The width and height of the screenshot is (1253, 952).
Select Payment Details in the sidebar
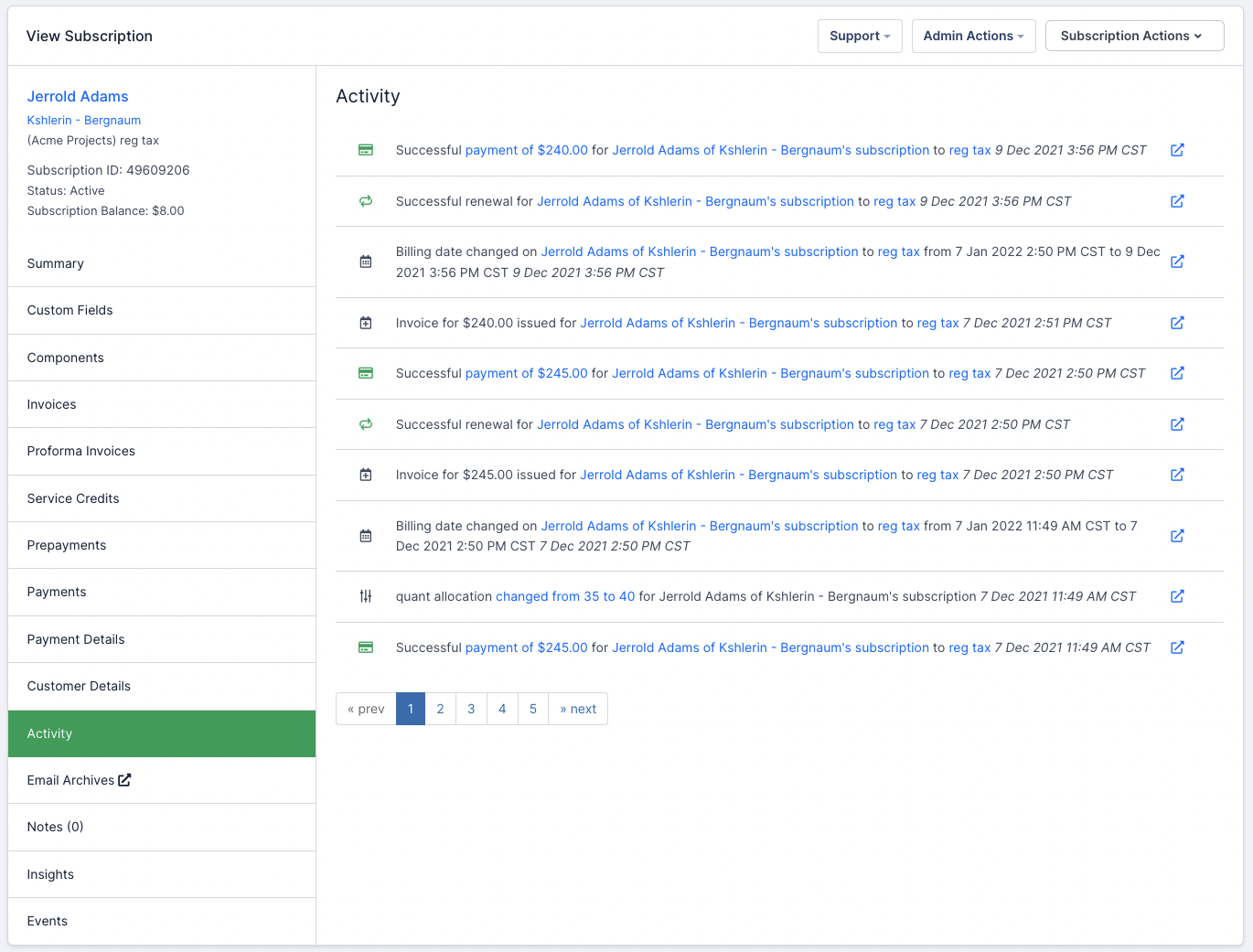[76, 639]
